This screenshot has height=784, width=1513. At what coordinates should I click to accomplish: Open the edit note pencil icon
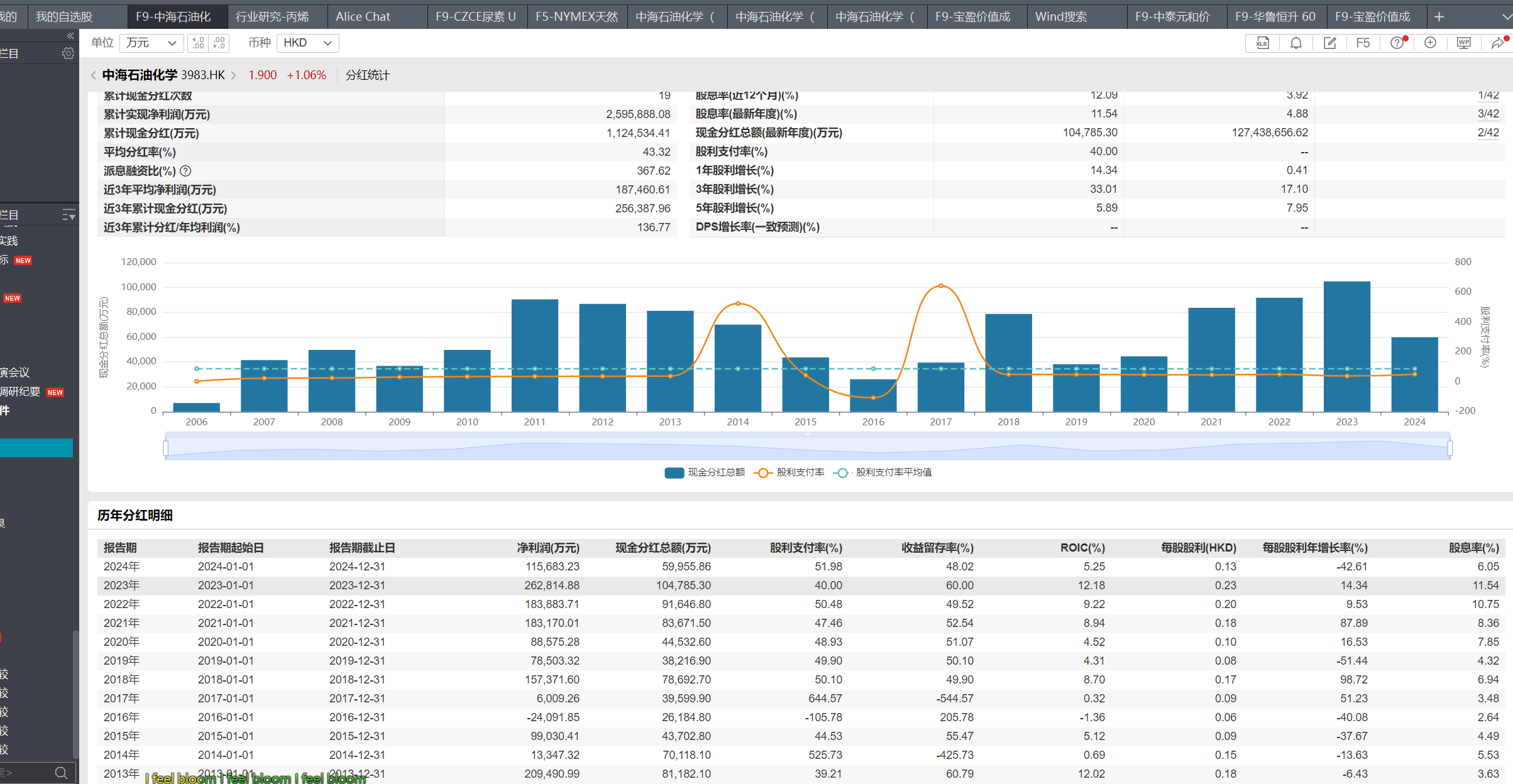[1329, 43]
